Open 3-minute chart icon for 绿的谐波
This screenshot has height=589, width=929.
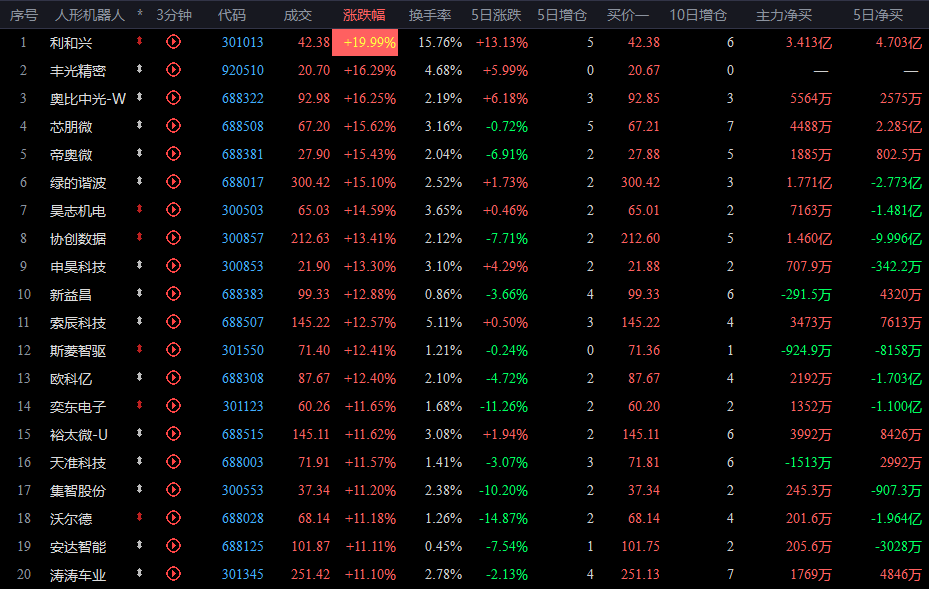(173, 182)
